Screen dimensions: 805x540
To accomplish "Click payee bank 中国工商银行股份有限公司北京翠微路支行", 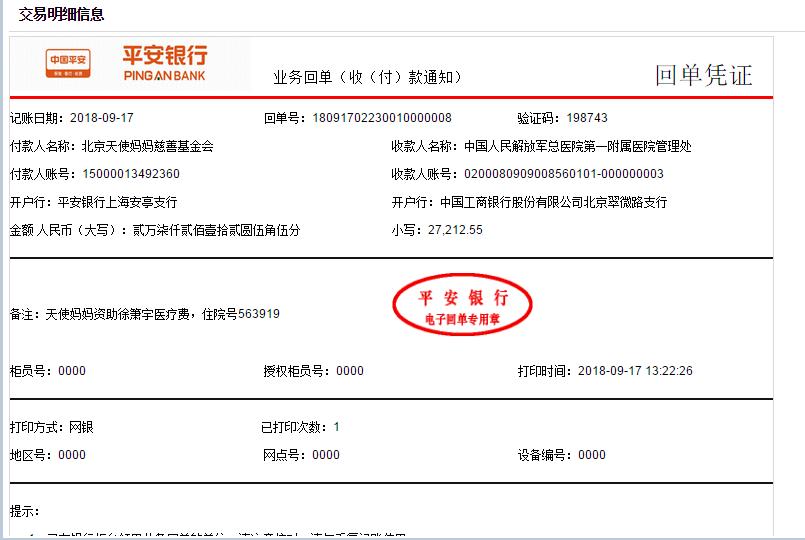I will [553, 202].
